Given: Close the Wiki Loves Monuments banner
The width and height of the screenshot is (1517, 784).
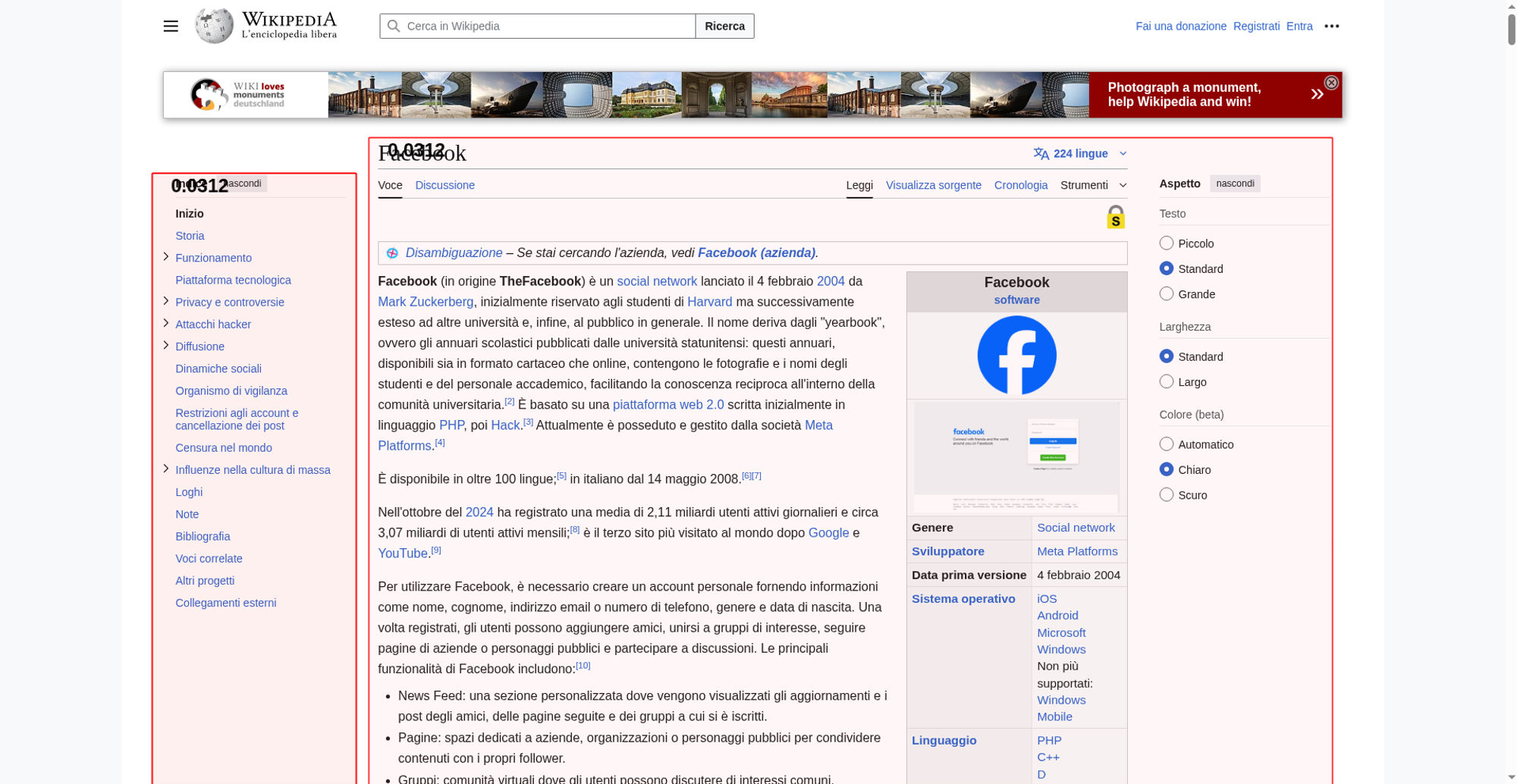Looking at the screenshot, I should [1331, 83].
